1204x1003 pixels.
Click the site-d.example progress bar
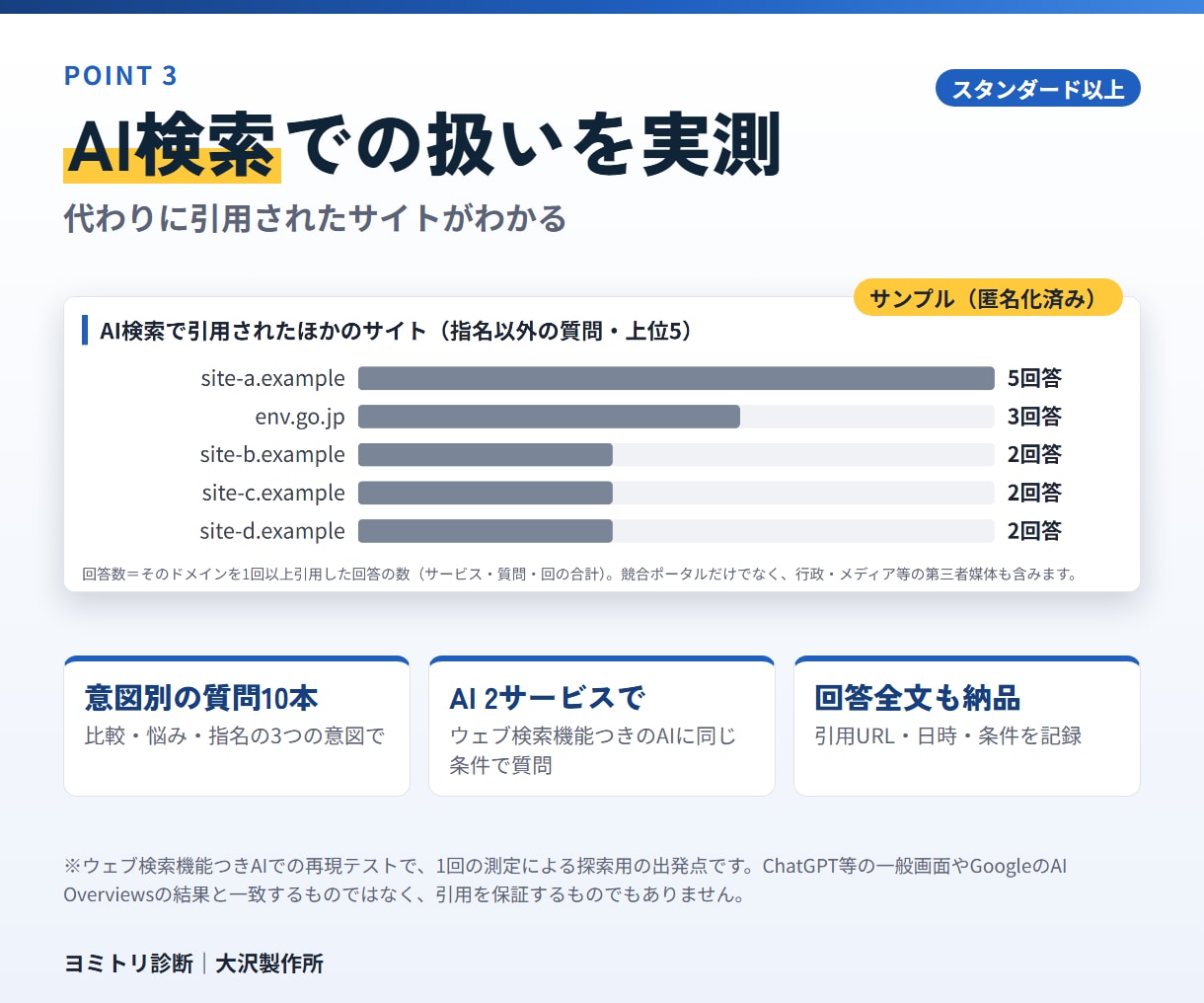[676, 531]
